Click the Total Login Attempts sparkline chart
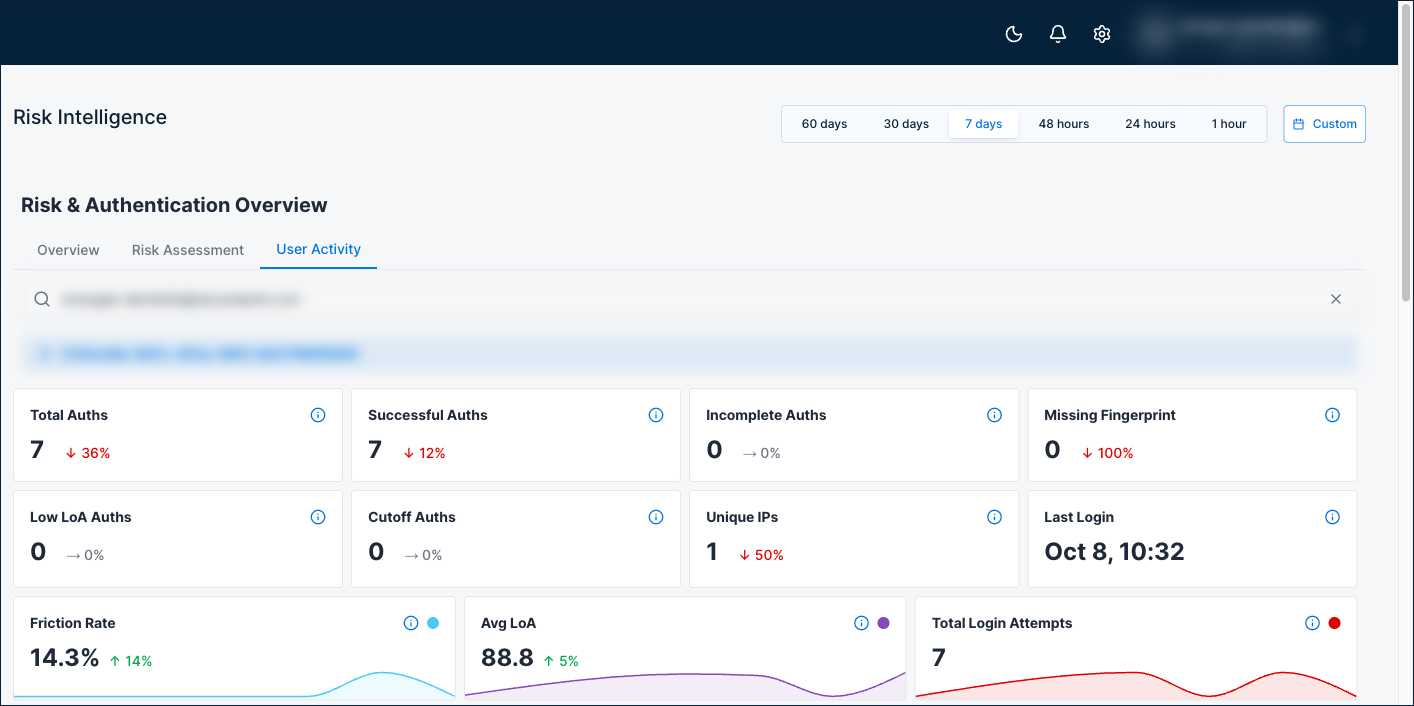Viewport: 1414px width, 706px height. tap(1136, 685)
